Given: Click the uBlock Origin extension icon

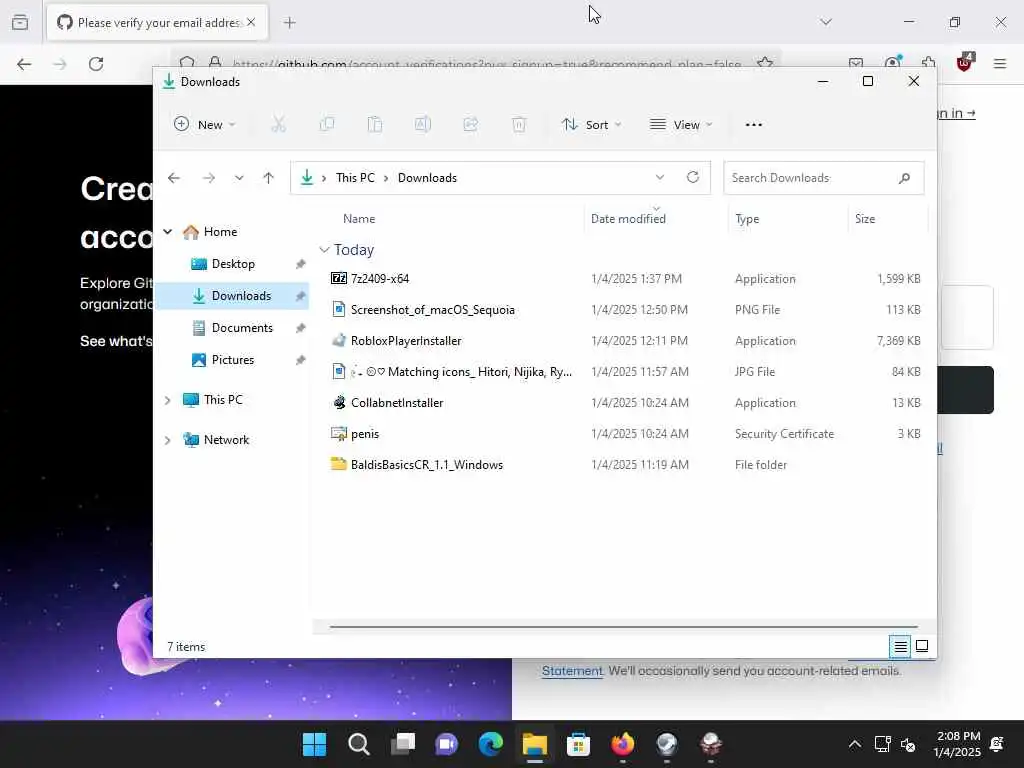Looking at the screenshot, I should pyautogui.click(x=965, y=62).
